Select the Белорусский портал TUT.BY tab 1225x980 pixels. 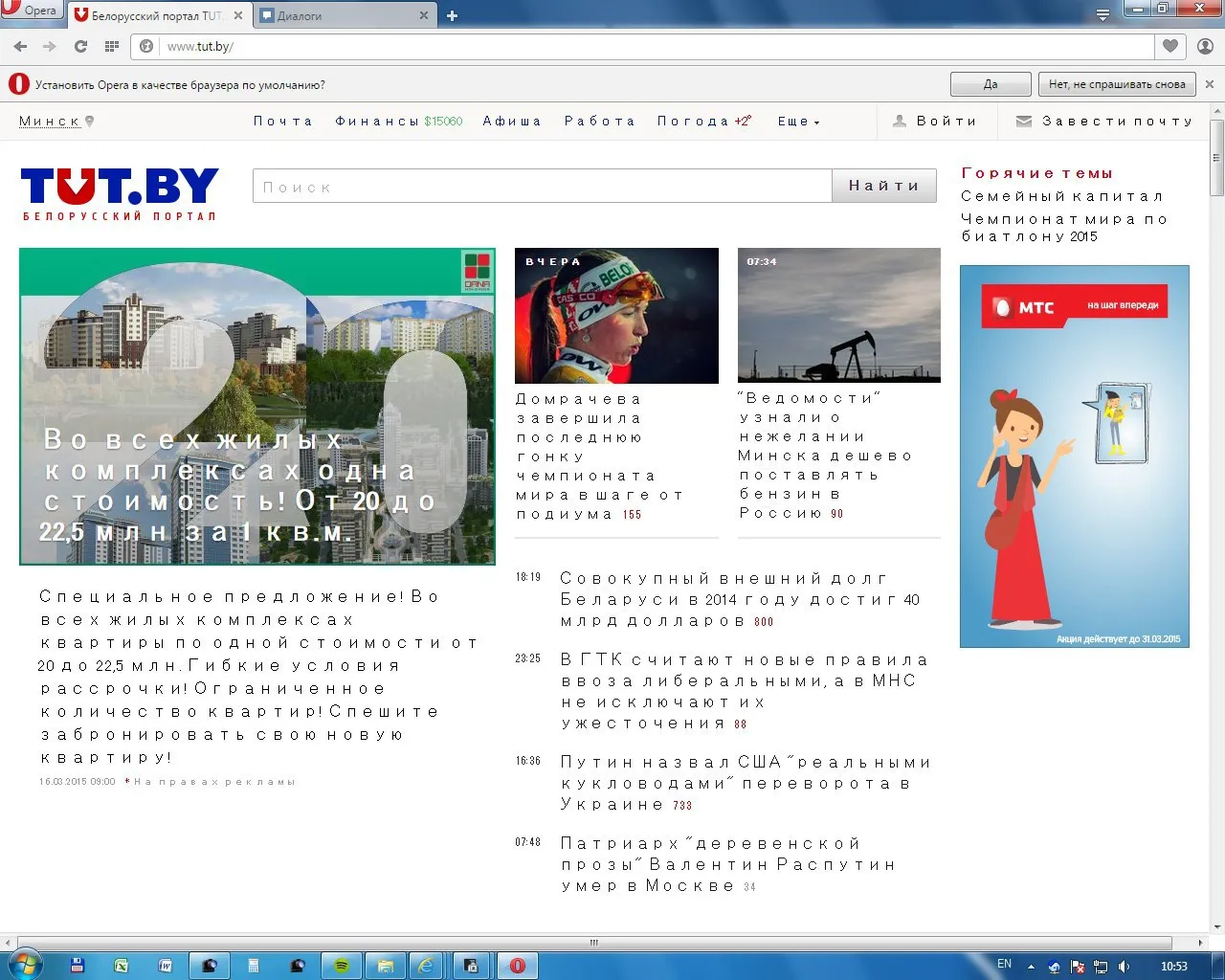(x=158, y=15)
